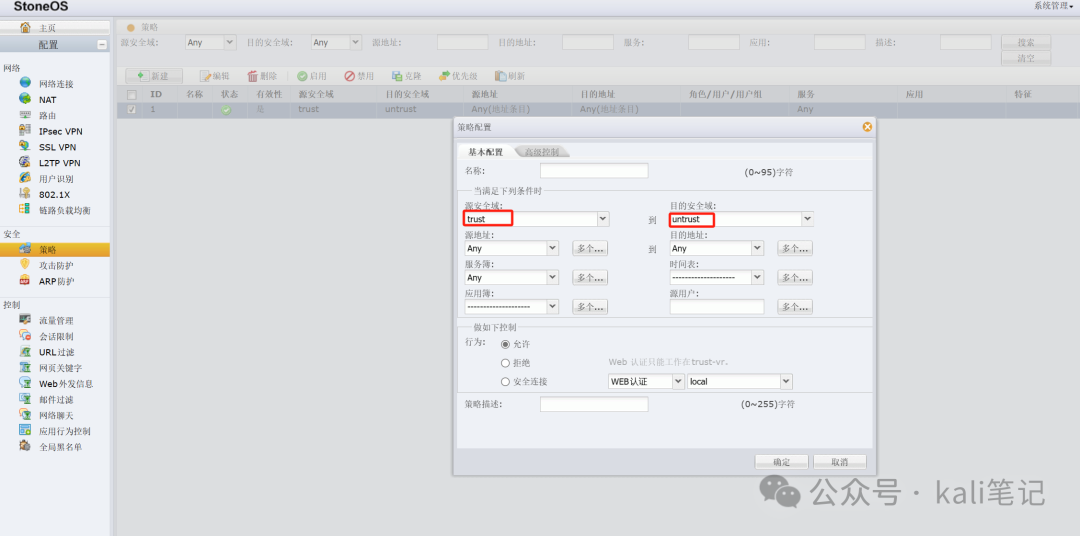Click the 攻击防护 shield icon
Viewport: 1080px width, 536px height.
(25, 265)
